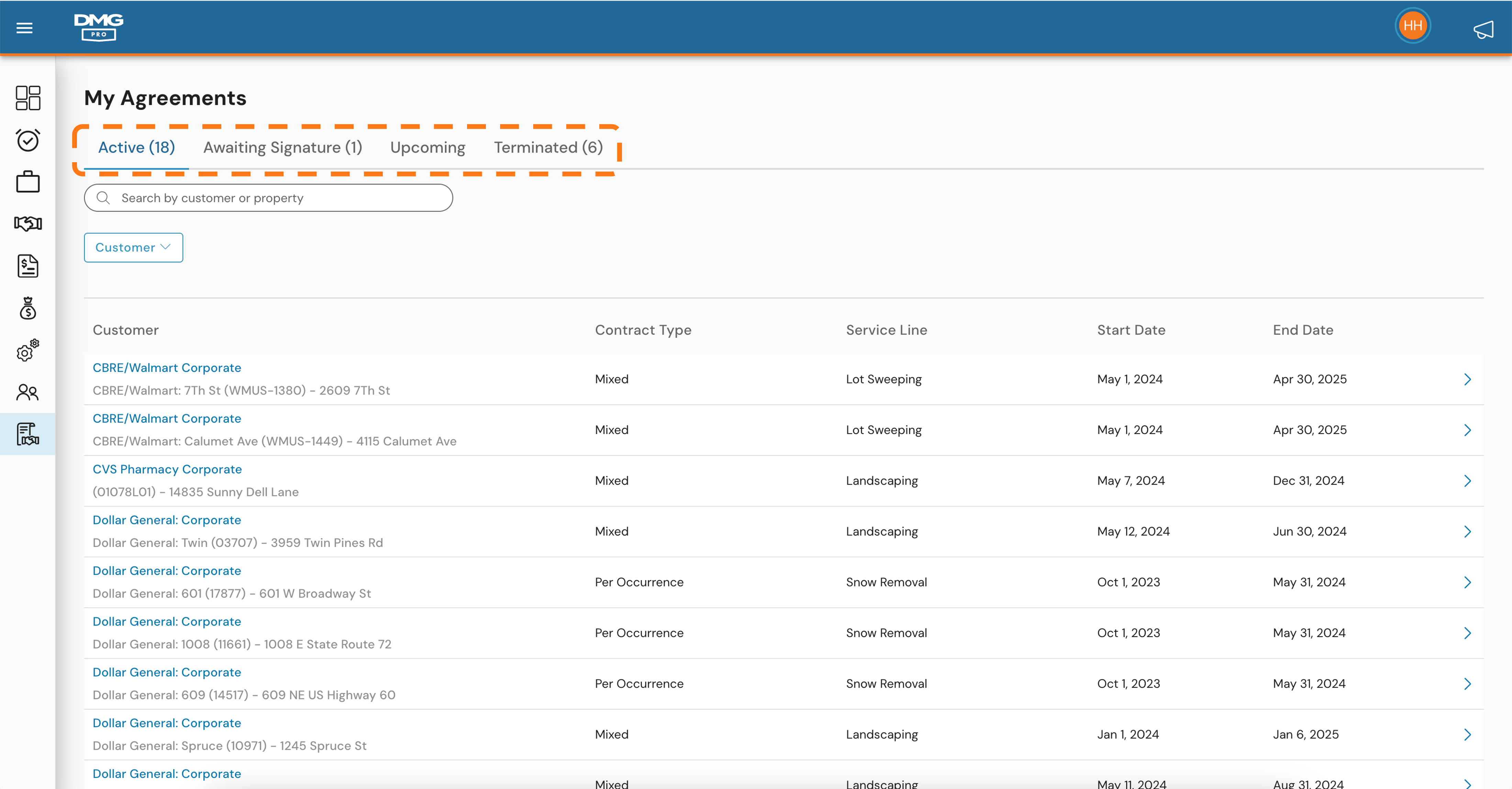Open Dollar General: Corporate link for W Broadway
1512x789 pixels.
[x=167, y=570]
